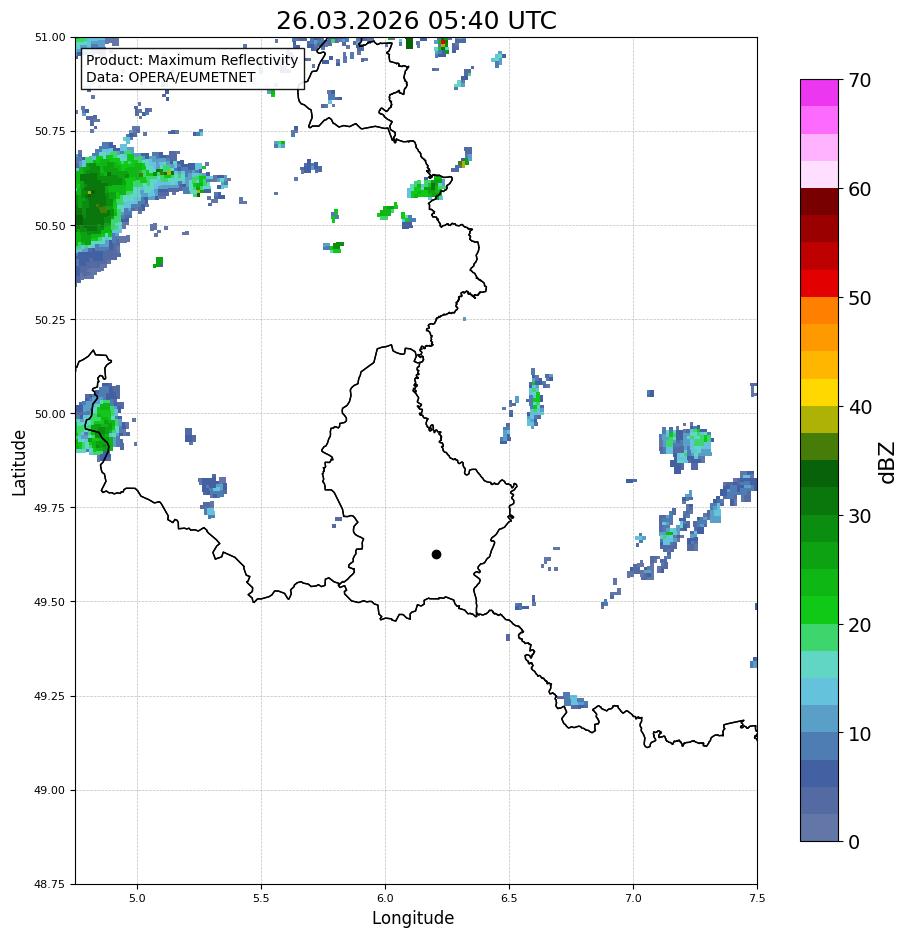Click latitude tick label "49.75"
908x937 pixels.
[50, 508]
